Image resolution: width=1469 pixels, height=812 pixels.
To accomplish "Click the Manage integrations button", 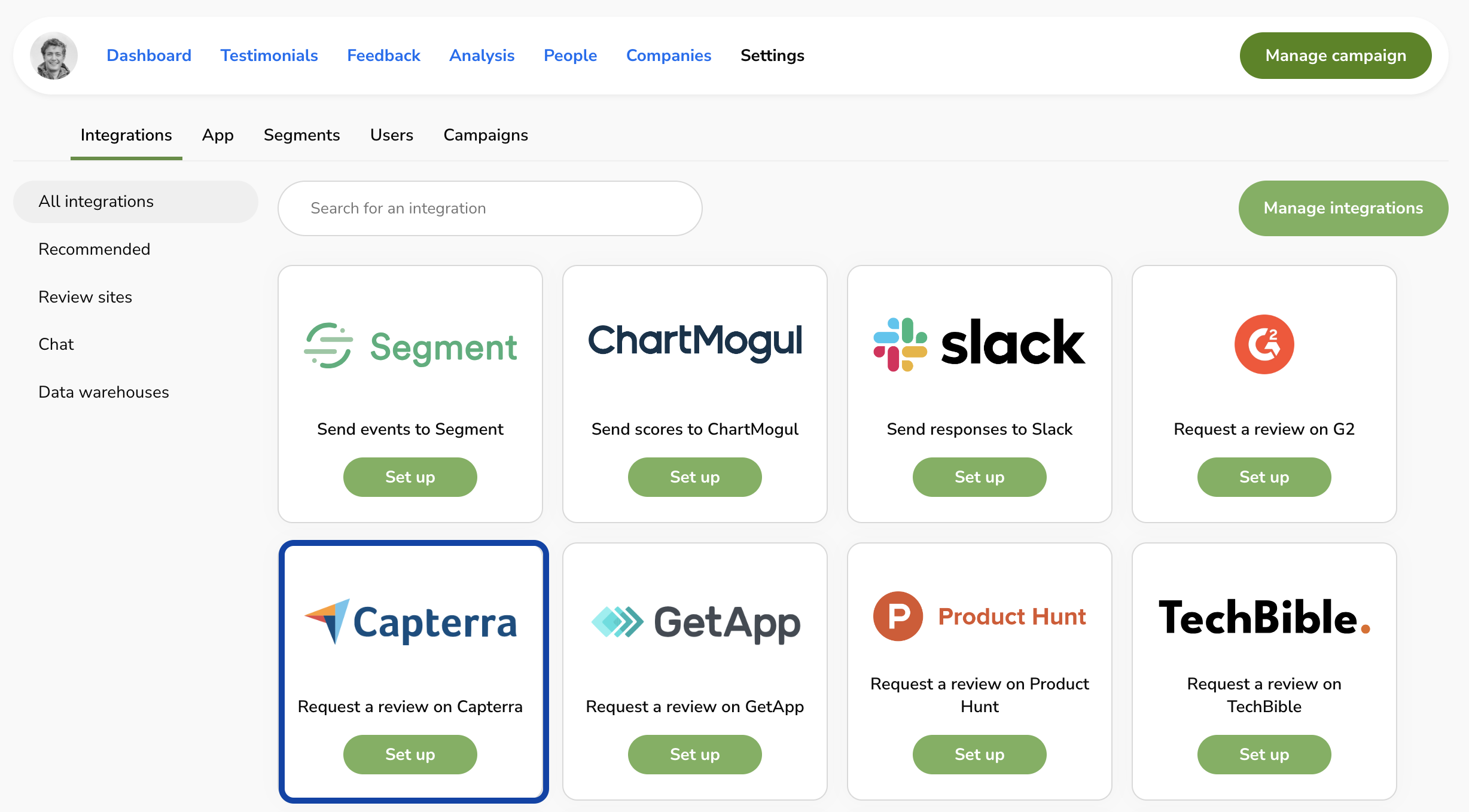I will [x=1343, y=208].
